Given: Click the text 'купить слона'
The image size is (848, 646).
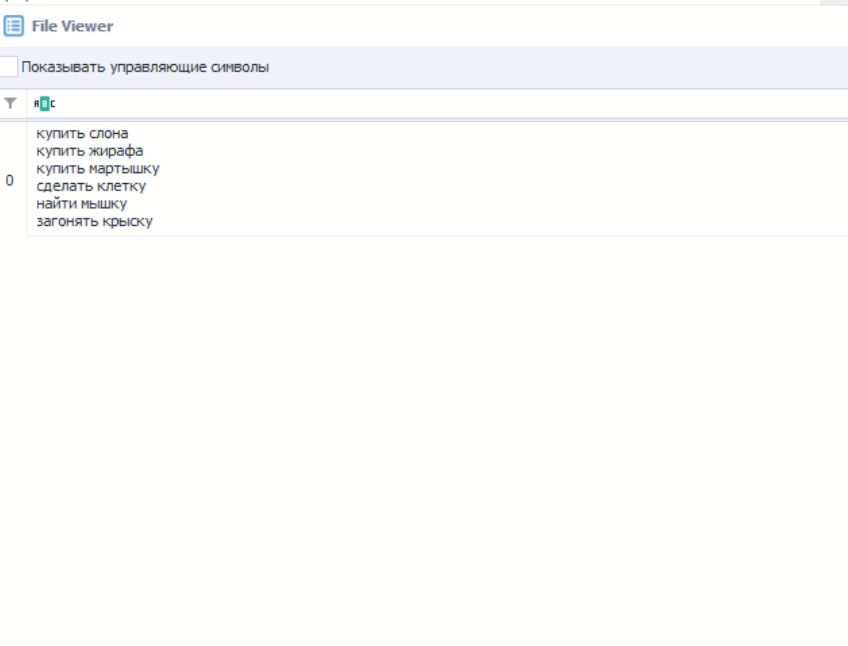Looking at the screenshot, I should [x=82, y=133].
